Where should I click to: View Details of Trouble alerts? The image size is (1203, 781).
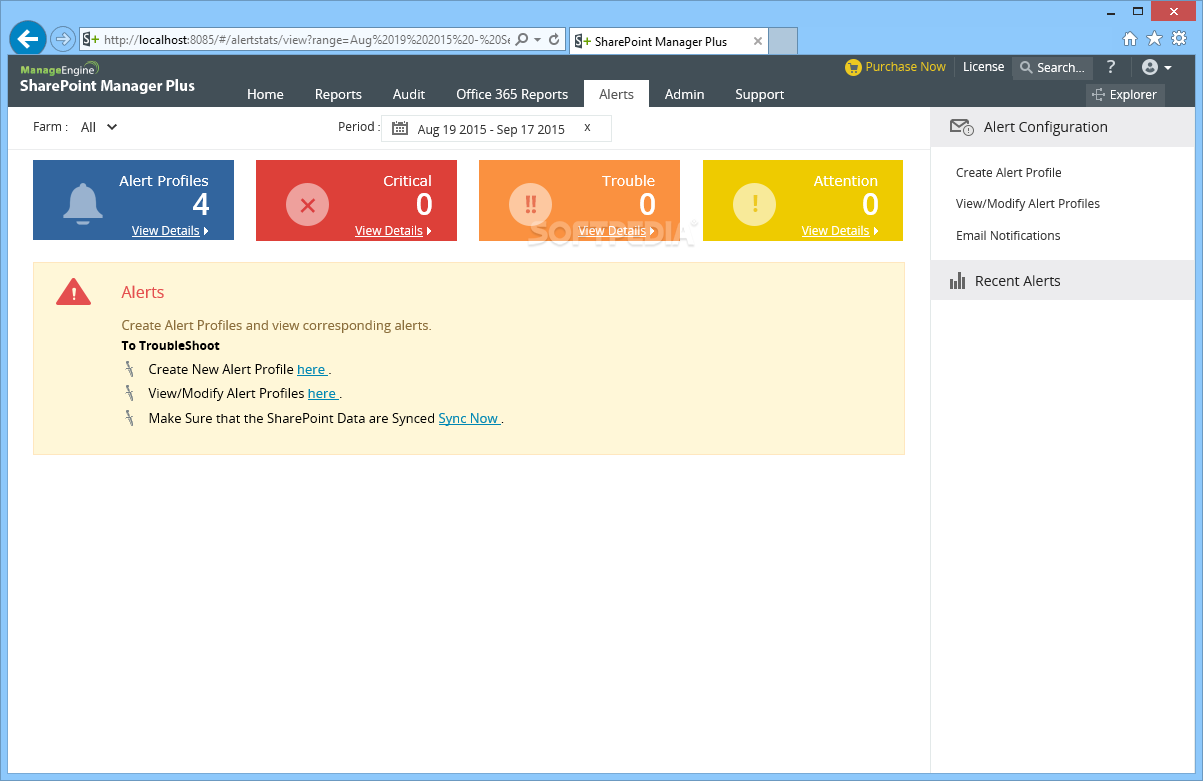click(616, 231)
